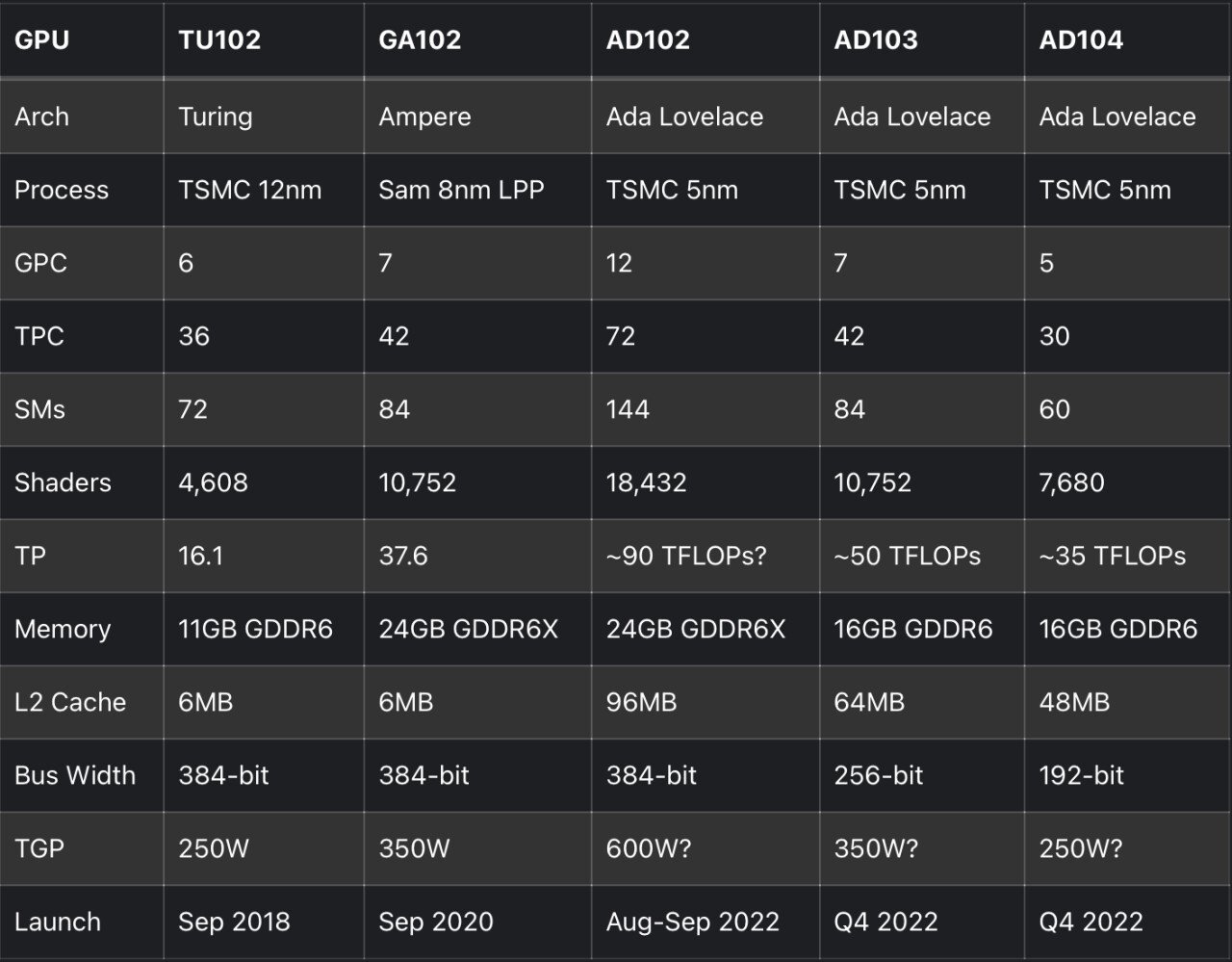
Task: Select the TSMC 12nm process cell
Action: pyautogui.click(x=249, y=190)
